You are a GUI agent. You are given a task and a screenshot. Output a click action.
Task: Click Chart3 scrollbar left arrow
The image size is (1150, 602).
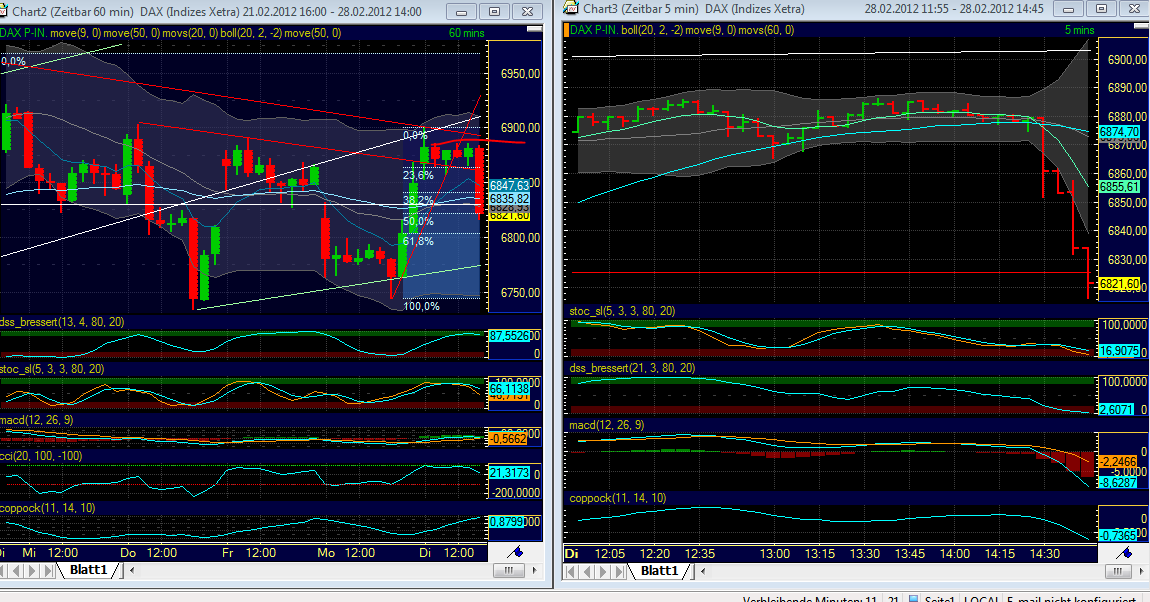tap(703, 570)
